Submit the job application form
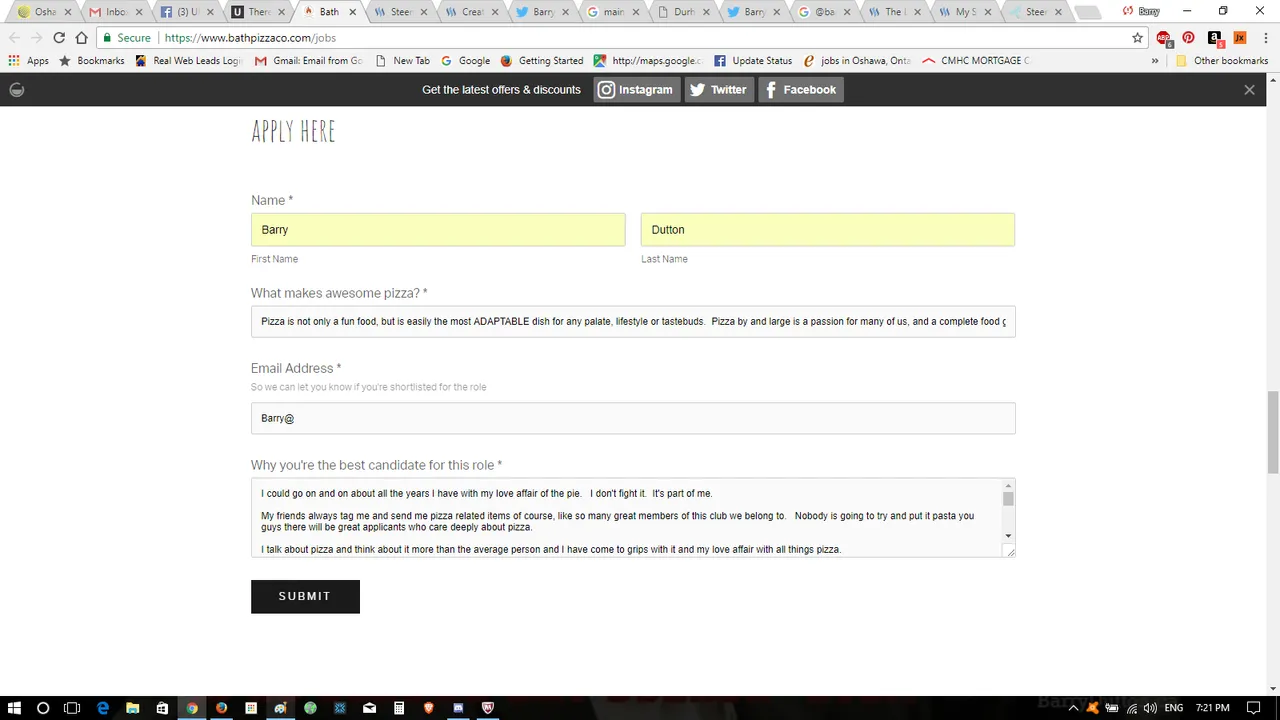The width and height of the screenshot is (1280, 720). click(305, 596)
